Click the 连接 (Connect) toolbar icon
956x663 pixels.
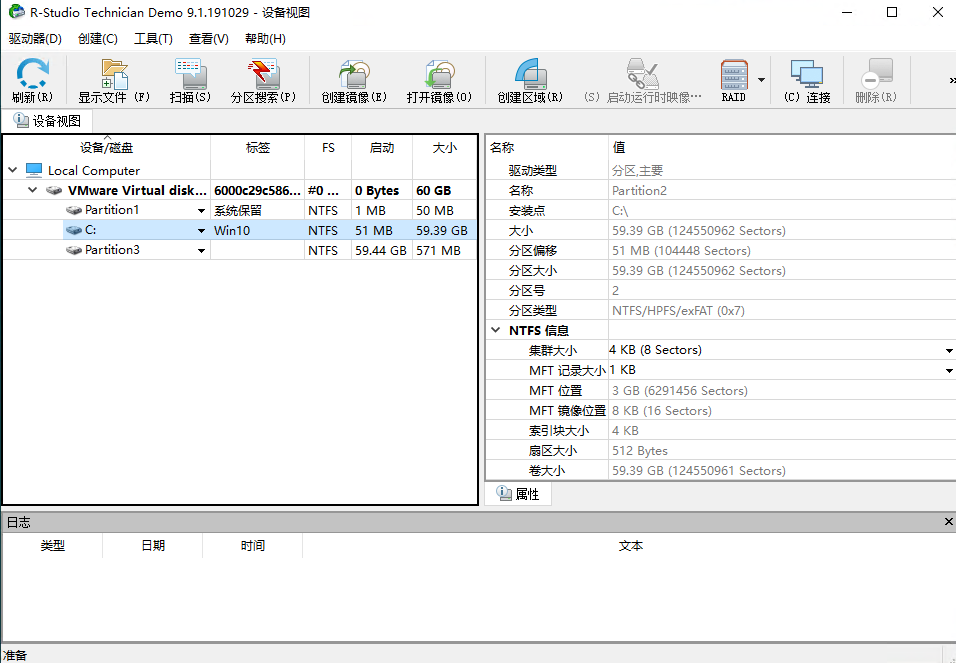(x=807, y=81)
